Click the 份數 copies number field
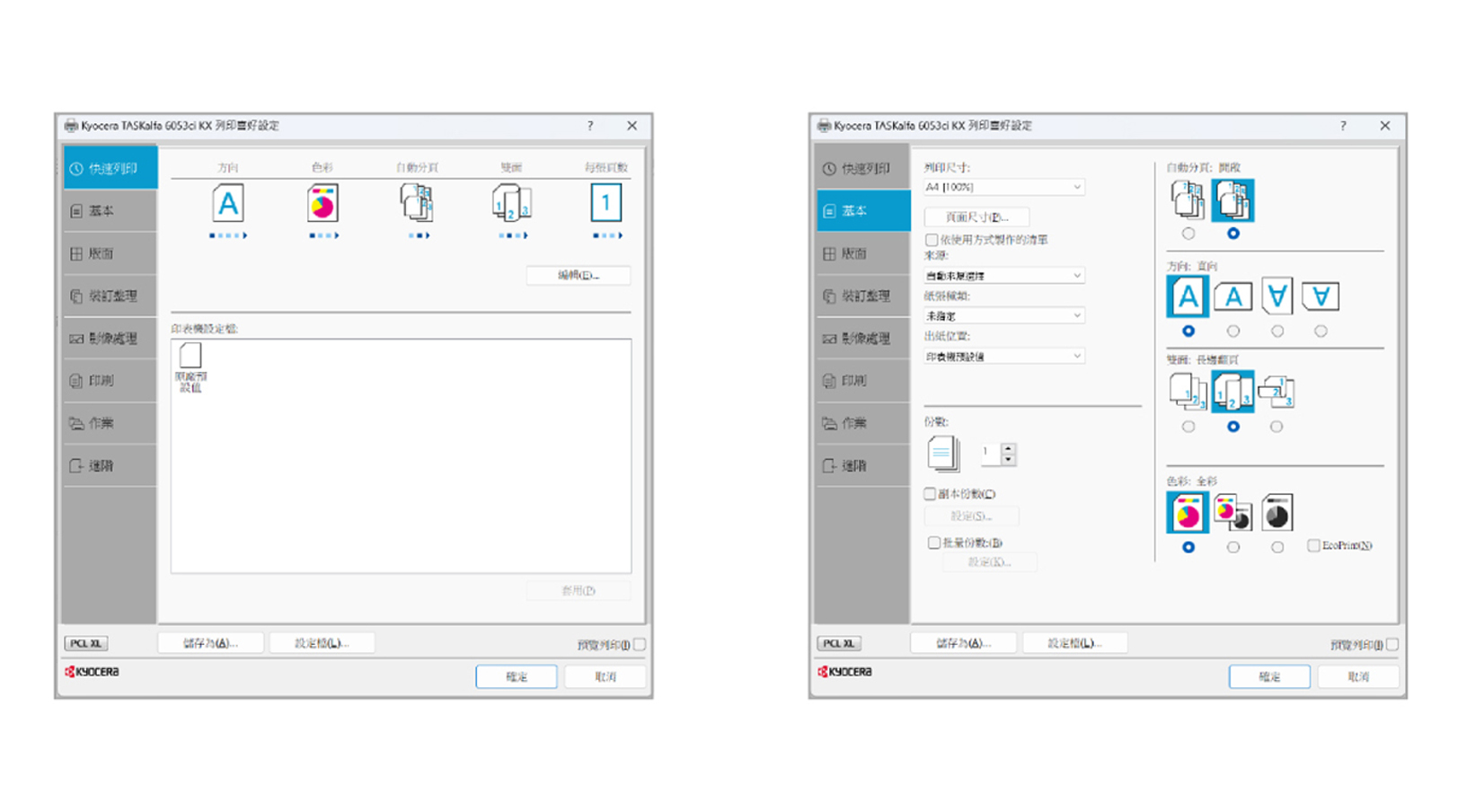 990,454
